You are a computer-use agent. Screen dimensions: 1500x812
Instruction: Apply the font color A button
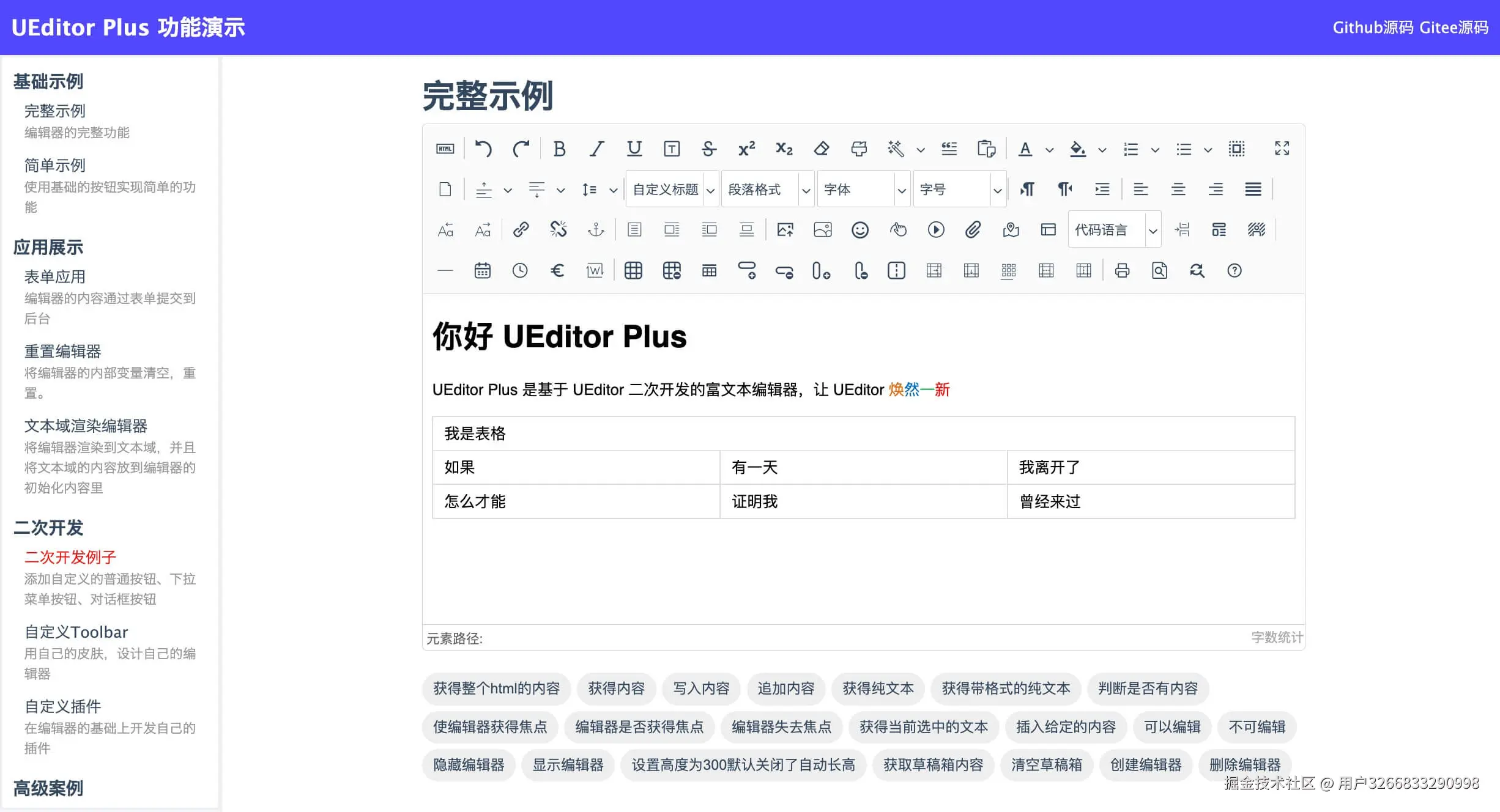coord(1025,149)
